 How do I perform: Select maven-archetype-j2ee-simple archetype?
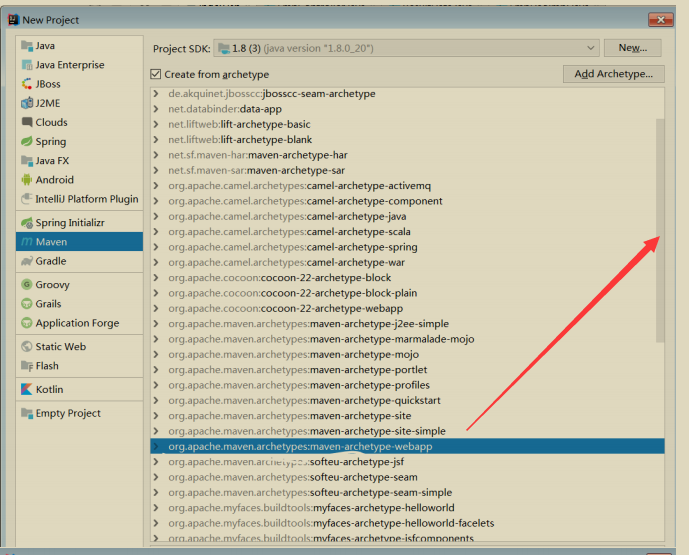point(407,324)
